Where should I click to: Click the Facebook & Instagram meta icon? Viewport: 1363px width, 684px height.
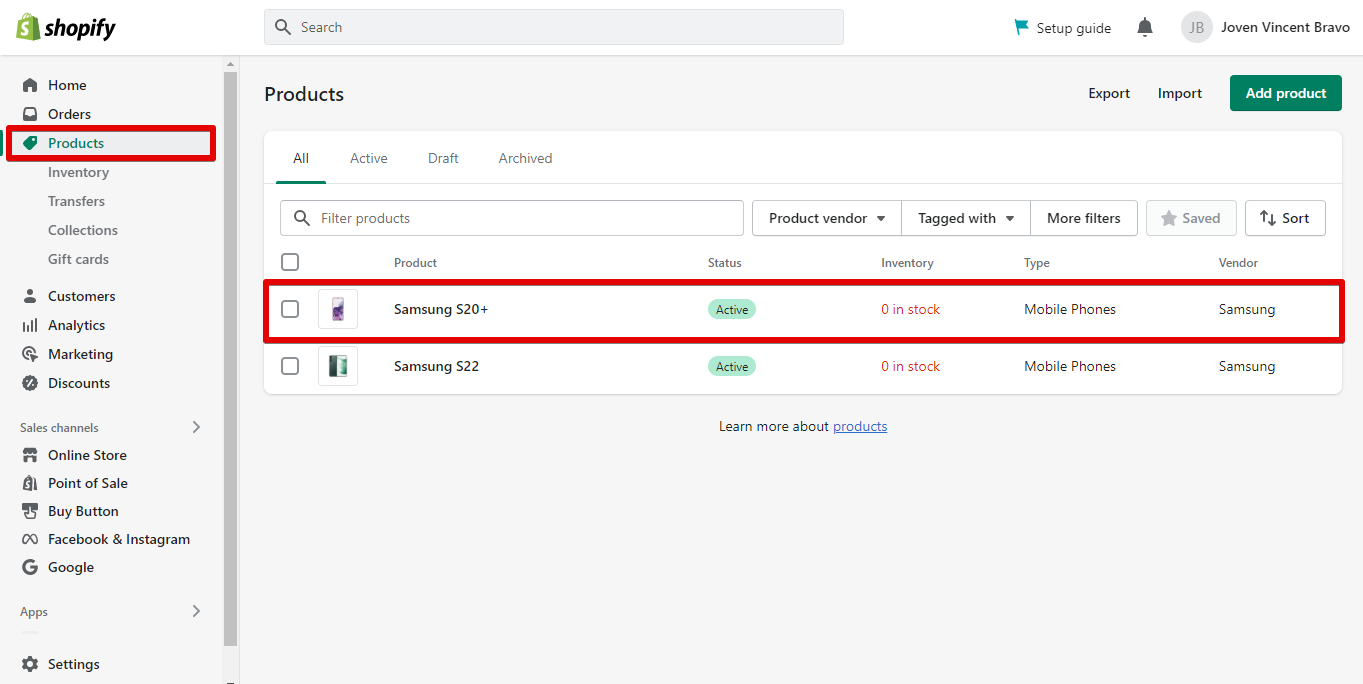[30, 539]
